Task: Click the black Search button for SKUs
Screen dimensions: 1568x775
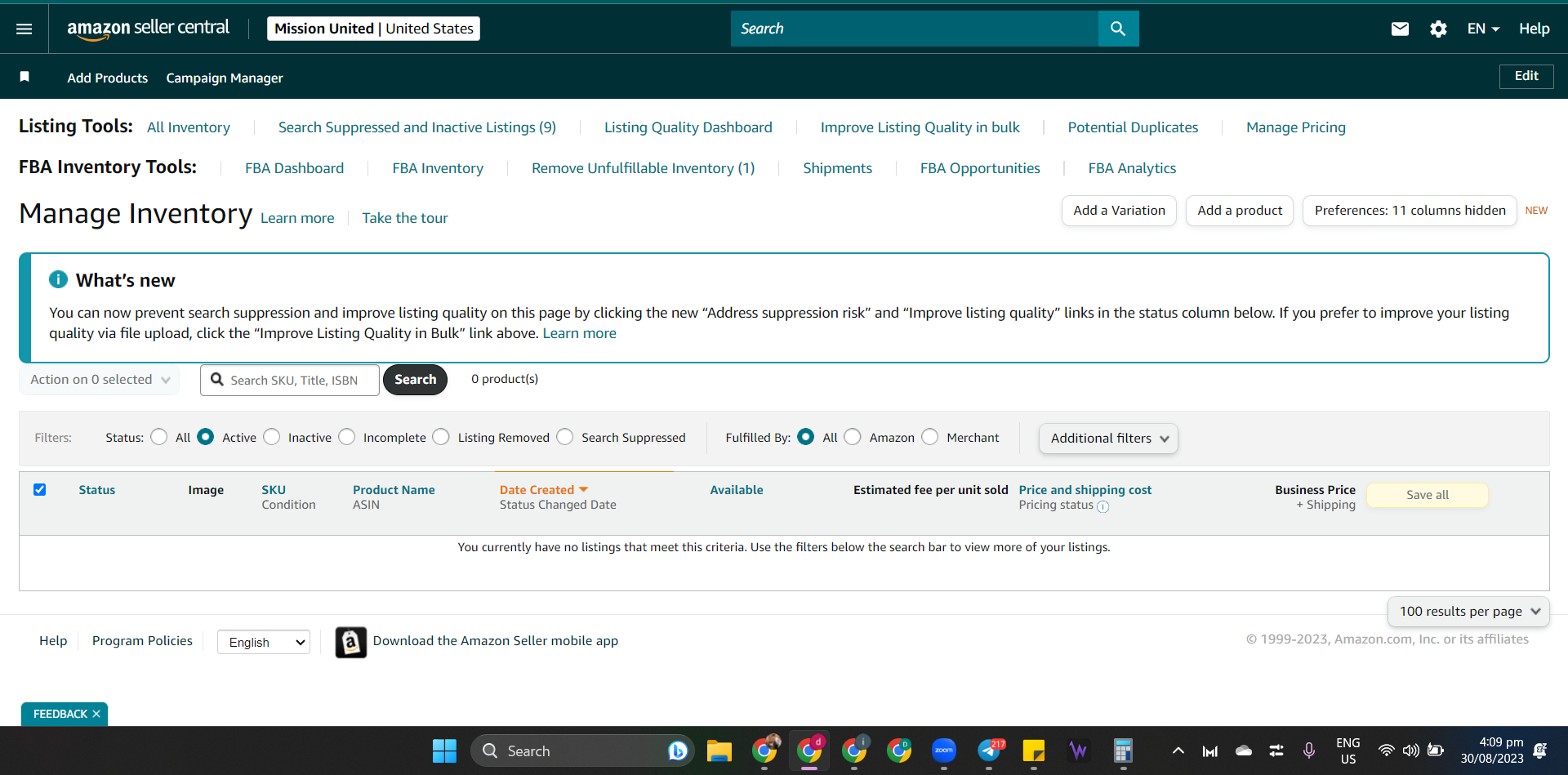Action: [415, 380]
